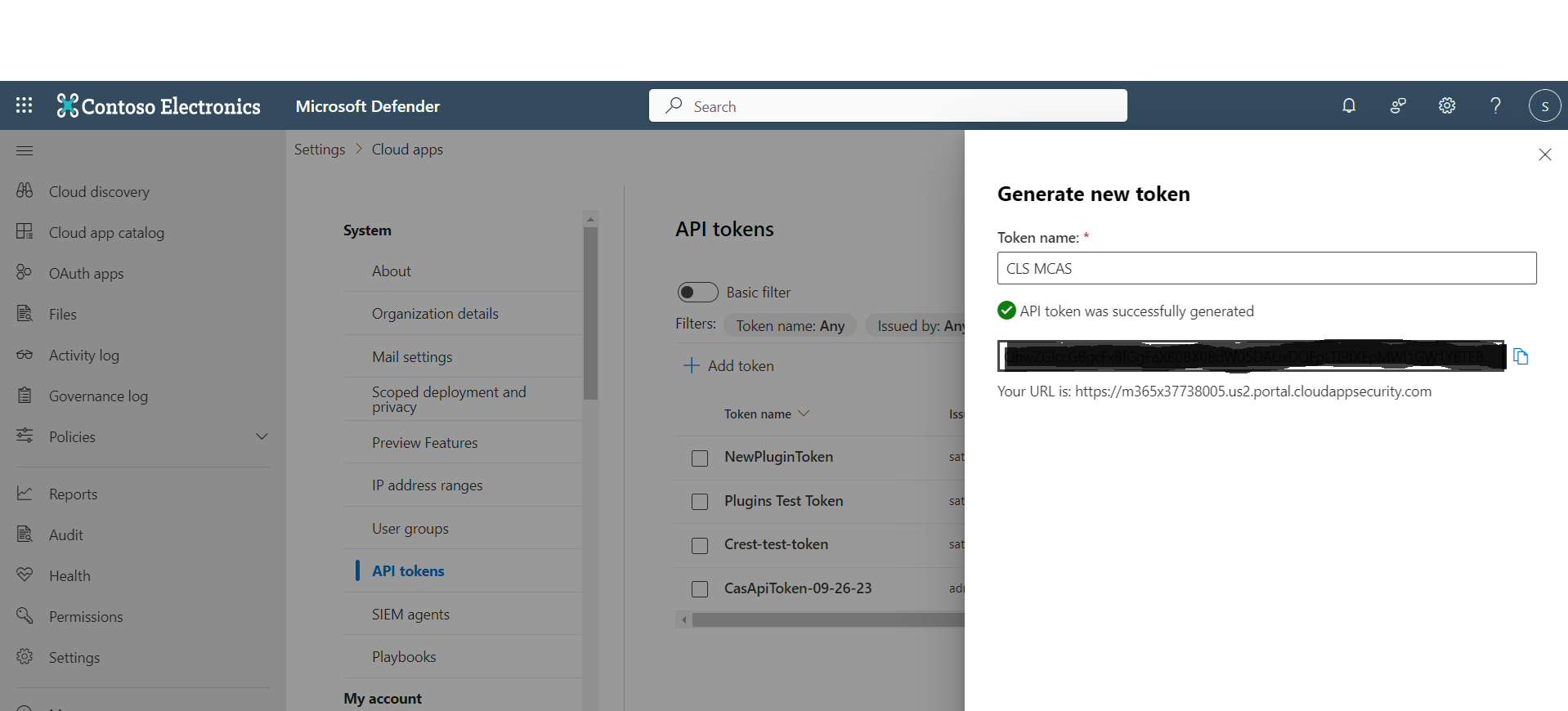Click the Audit icon in sidebar
Image resolution: width=1568 pixels, height=711 pixels.
(x=25, y=534)
